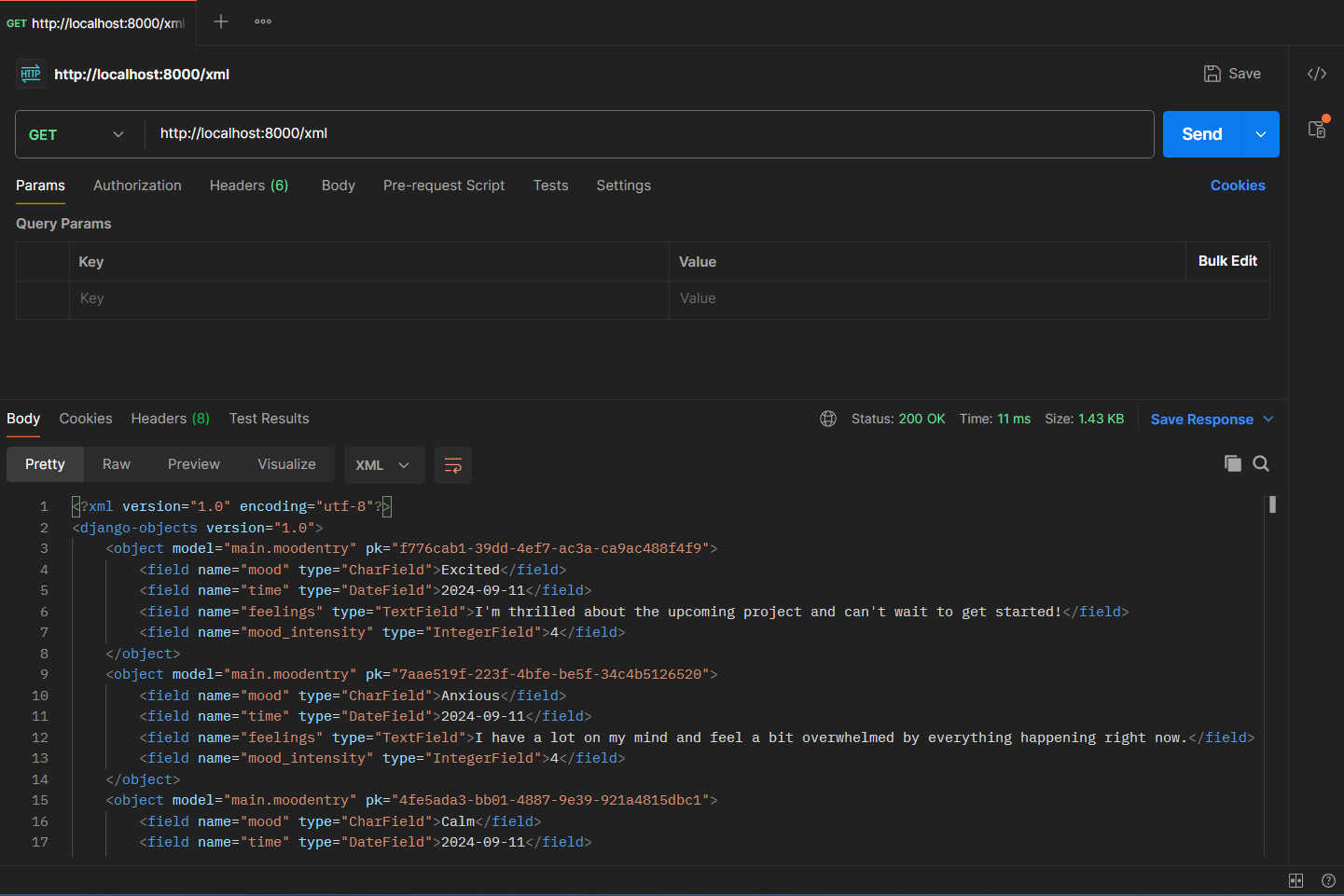Open the code snippet panel icon
The width and height of the screenshot is (1344, 896).
[1317, 74]
